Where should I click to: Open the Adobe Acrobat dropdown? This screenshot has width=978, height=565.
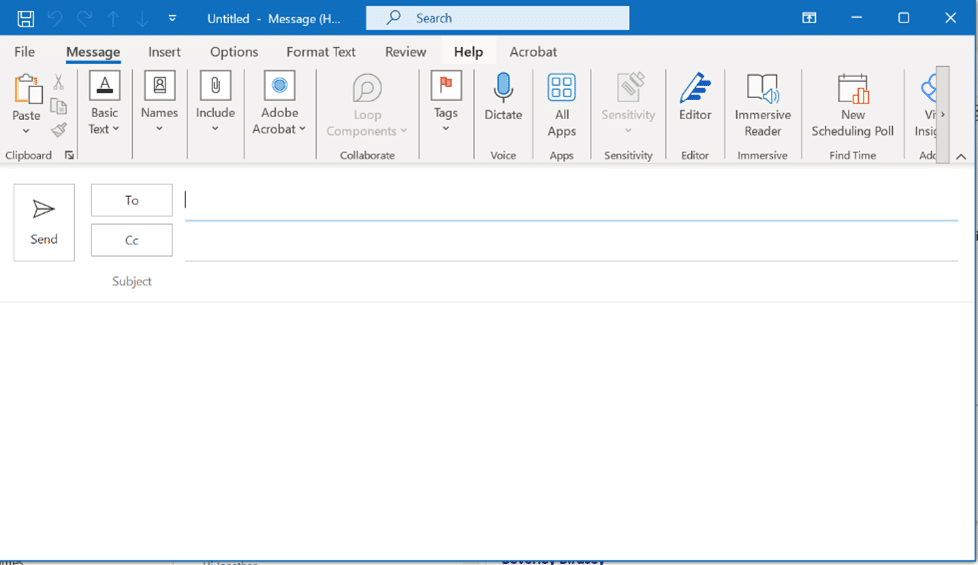pyautogui.click(x=279, y=104)
